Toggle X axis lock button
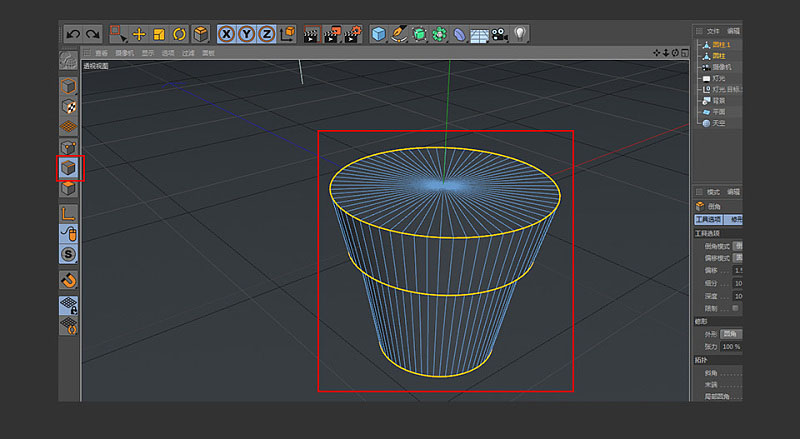 click(227, 34)
